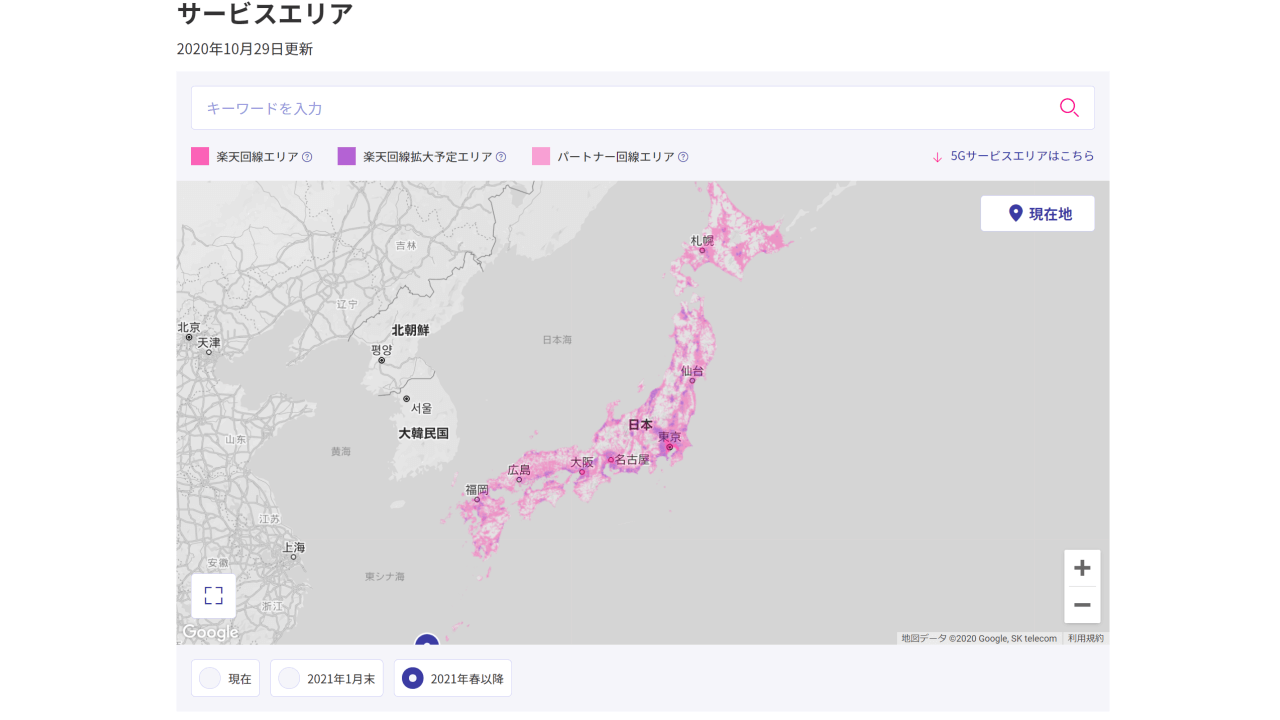
Task: Select the 2021年春以降 option
Action: click(452, 678)
